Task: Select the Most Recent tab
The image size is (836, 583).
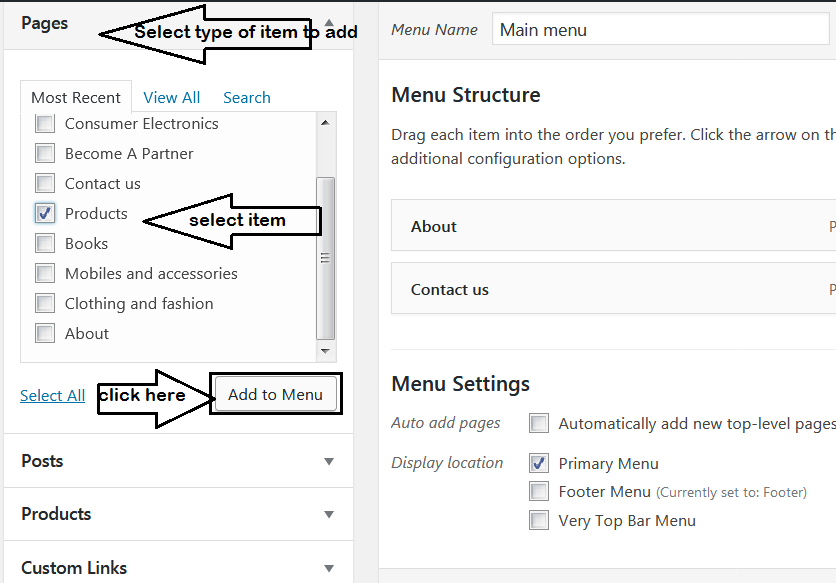Action: 76,97
